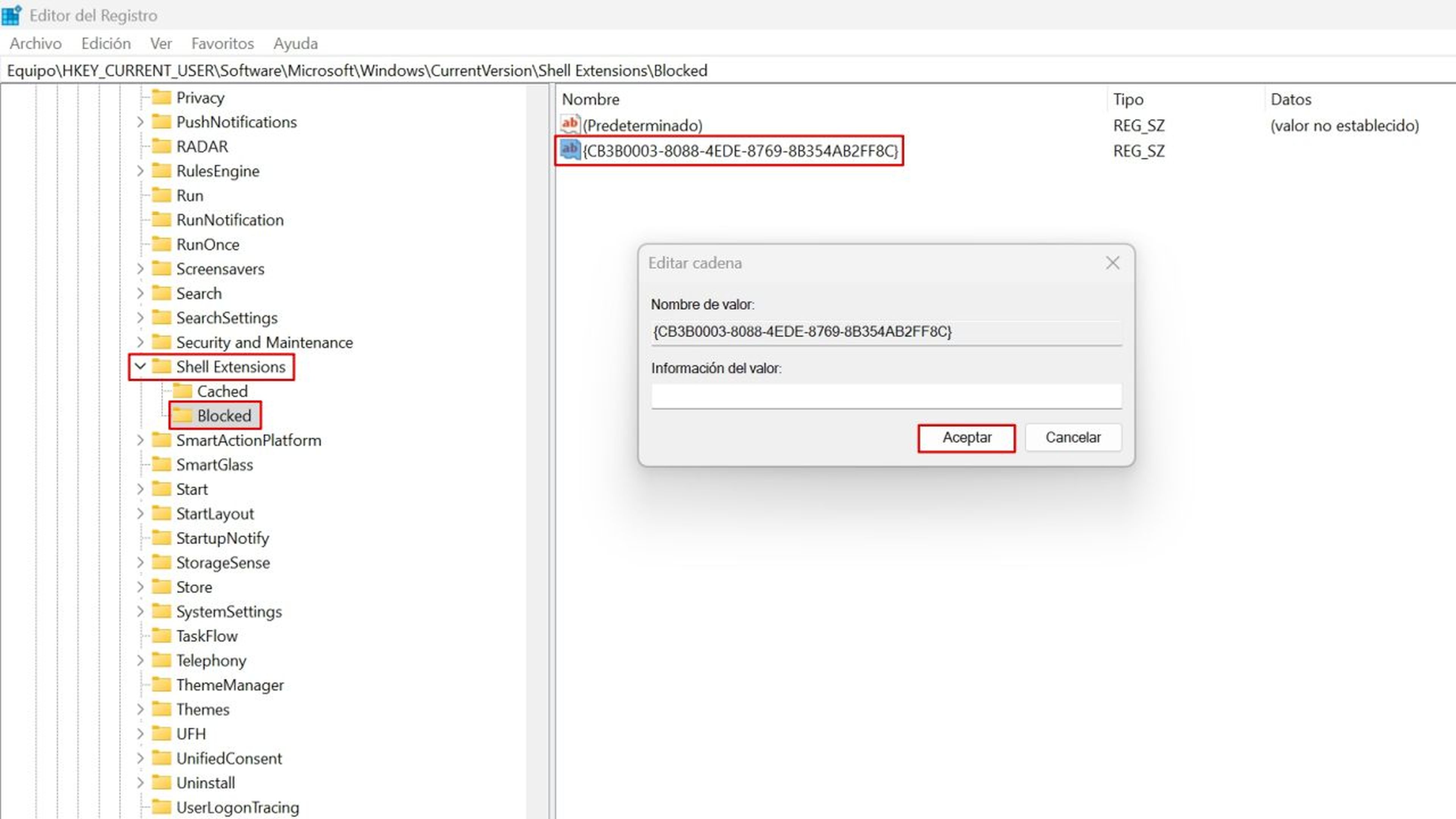The image size is (1456, 819).
Task: Click the Datos column header
Action: tap(1290, 99)
